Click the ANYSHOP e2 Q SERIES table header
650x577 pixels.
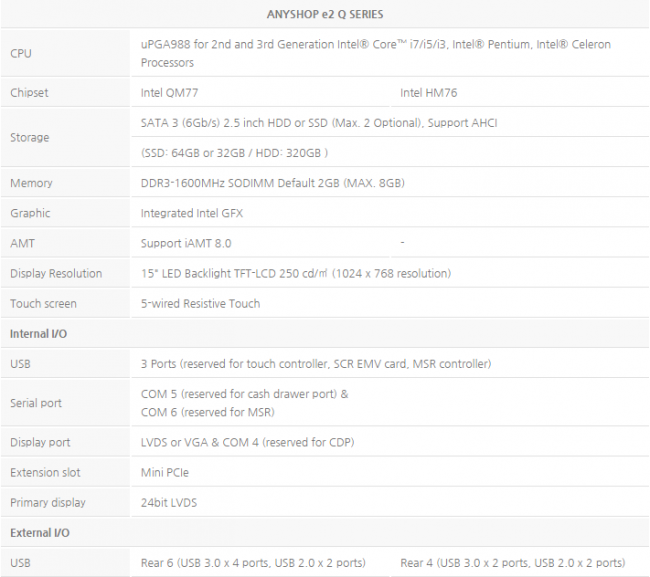[x=325, y=14]
